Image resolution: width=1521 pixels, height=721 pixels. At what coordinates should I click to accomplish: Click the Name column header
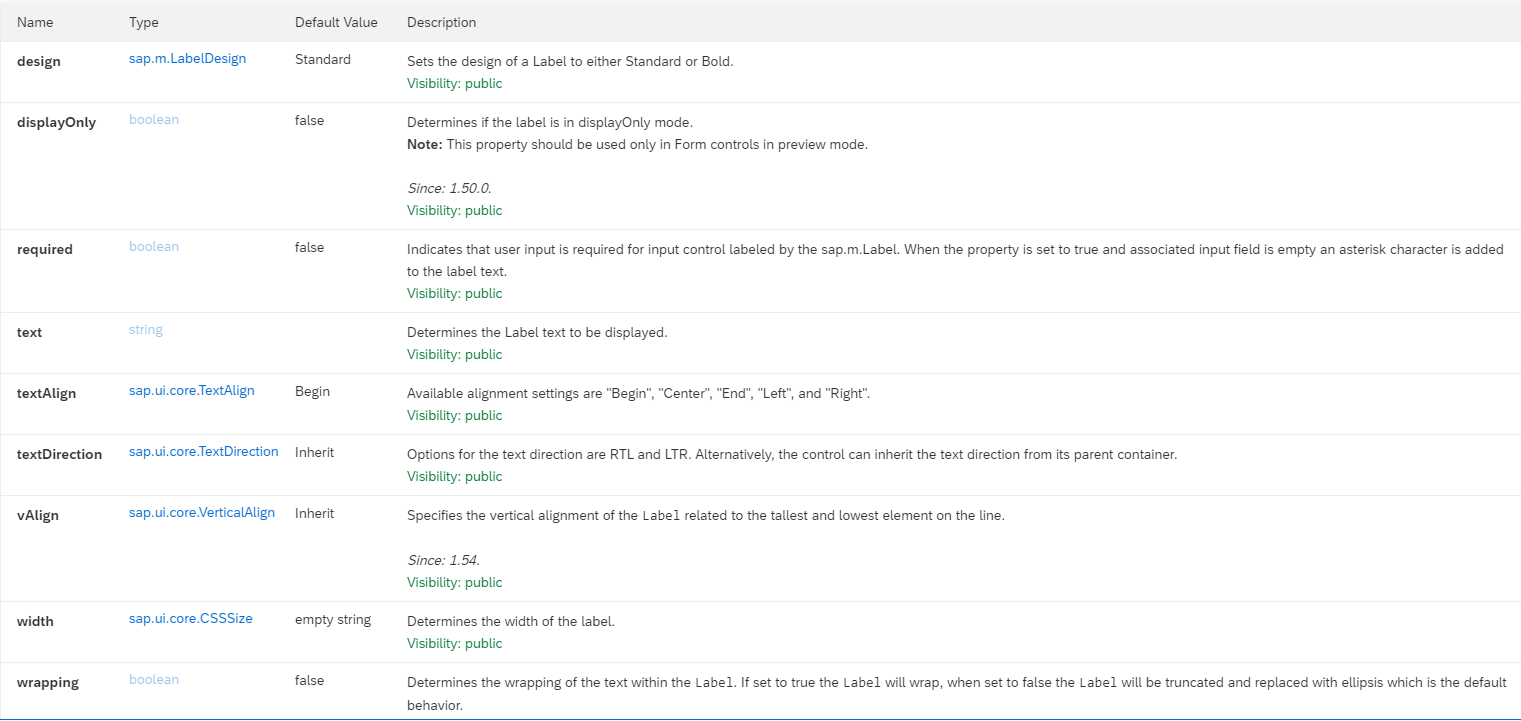[35, 22]
